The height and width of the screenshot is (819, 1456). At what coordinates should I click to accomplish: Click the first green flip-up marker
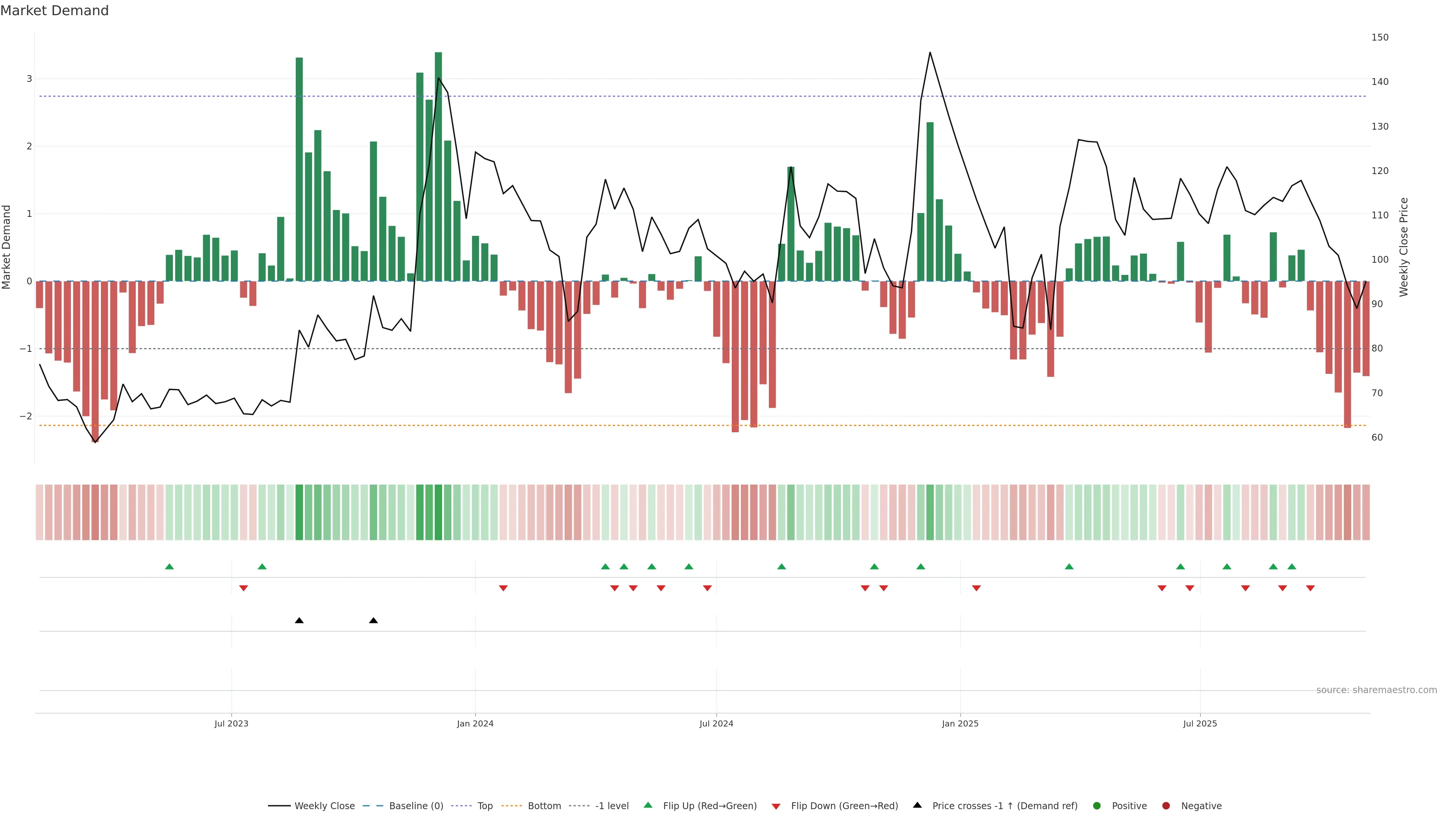pos(169,566)
